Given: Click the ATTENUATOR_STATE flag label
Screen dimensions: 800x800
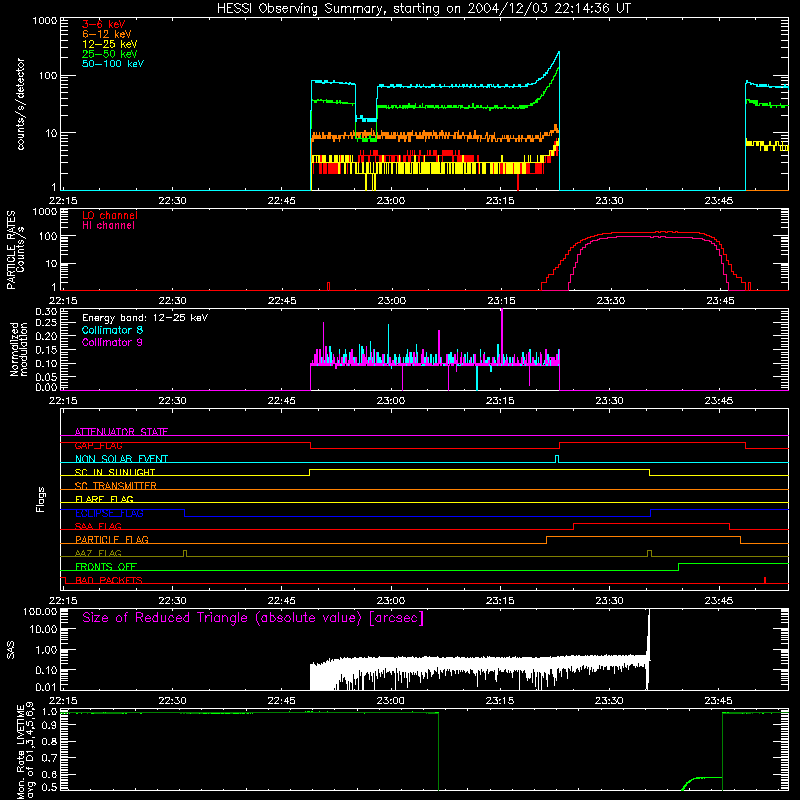Looking at the screenshot, I should tap(121, 432).
